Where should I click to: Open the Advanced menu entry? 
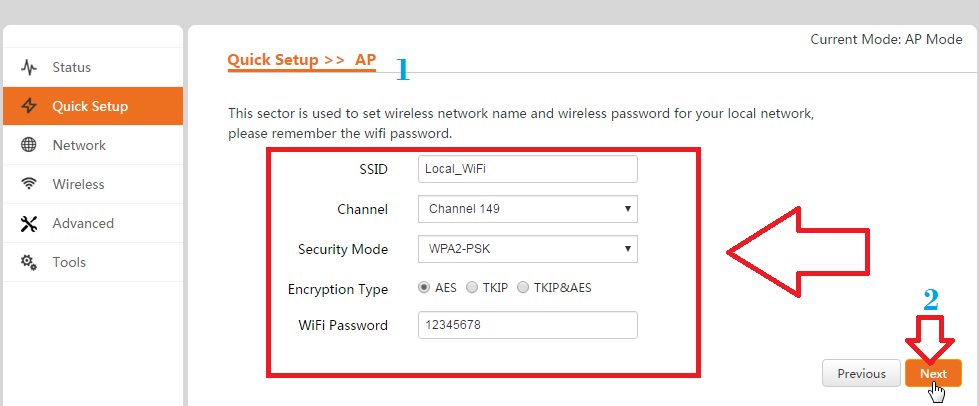(83, 223)
